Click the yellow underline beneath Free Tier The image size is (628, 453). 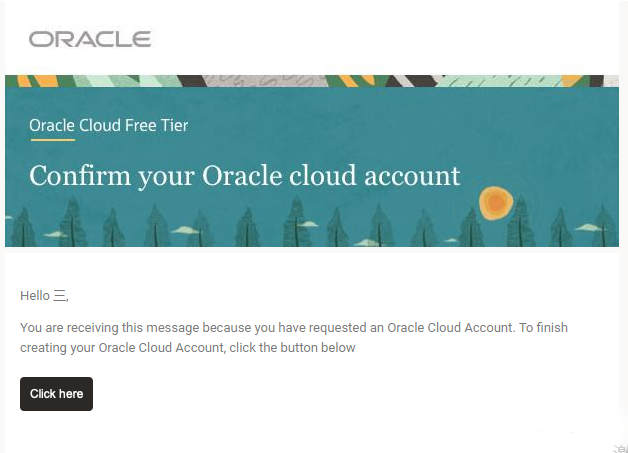click(x=53, y=140)
